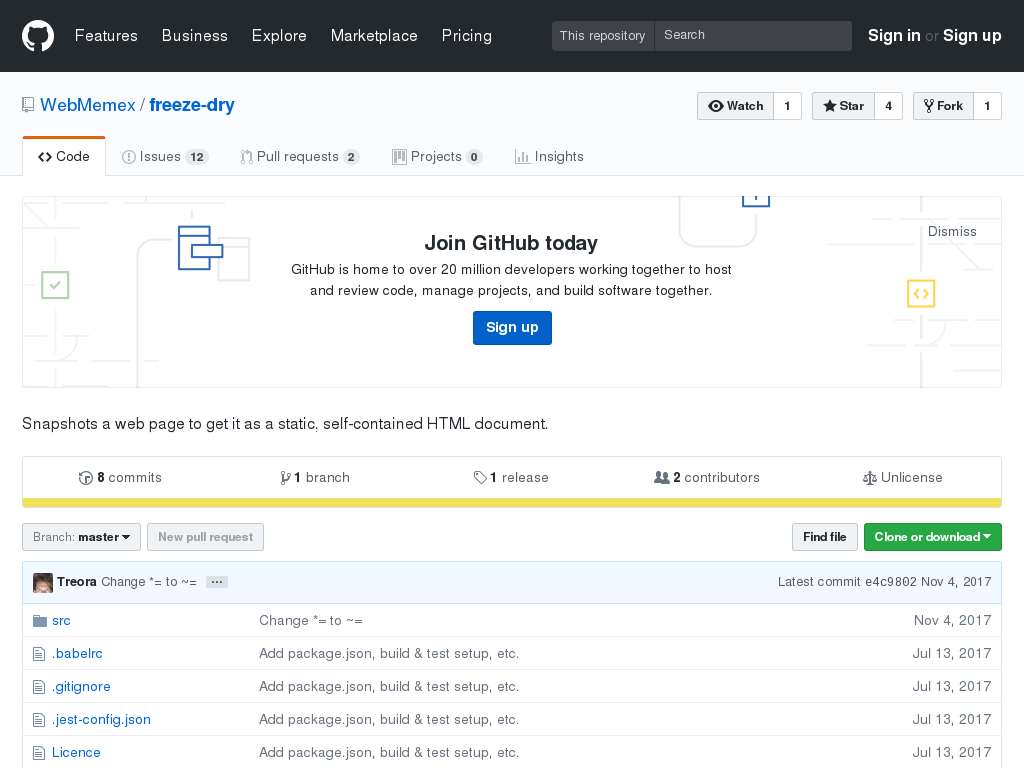Open the Issues tab
1024x768 pixels.
[165, 157]
